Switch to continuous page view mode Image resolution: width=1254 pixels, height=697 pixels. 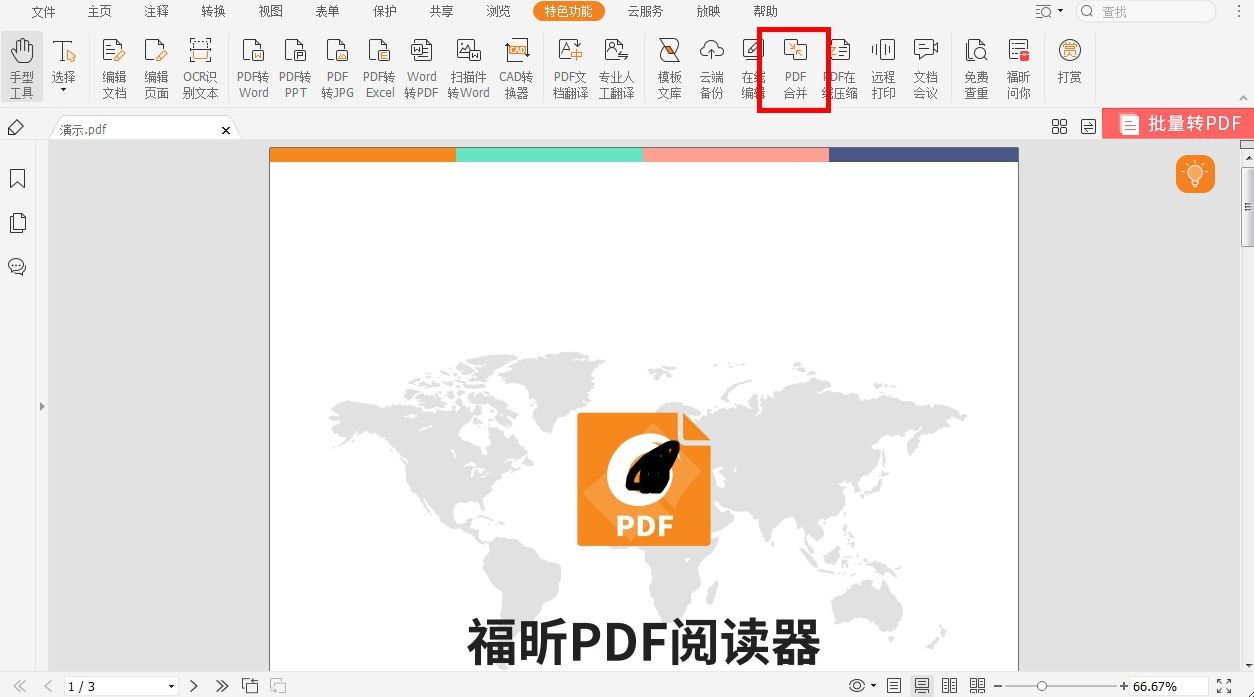(921, 685)
